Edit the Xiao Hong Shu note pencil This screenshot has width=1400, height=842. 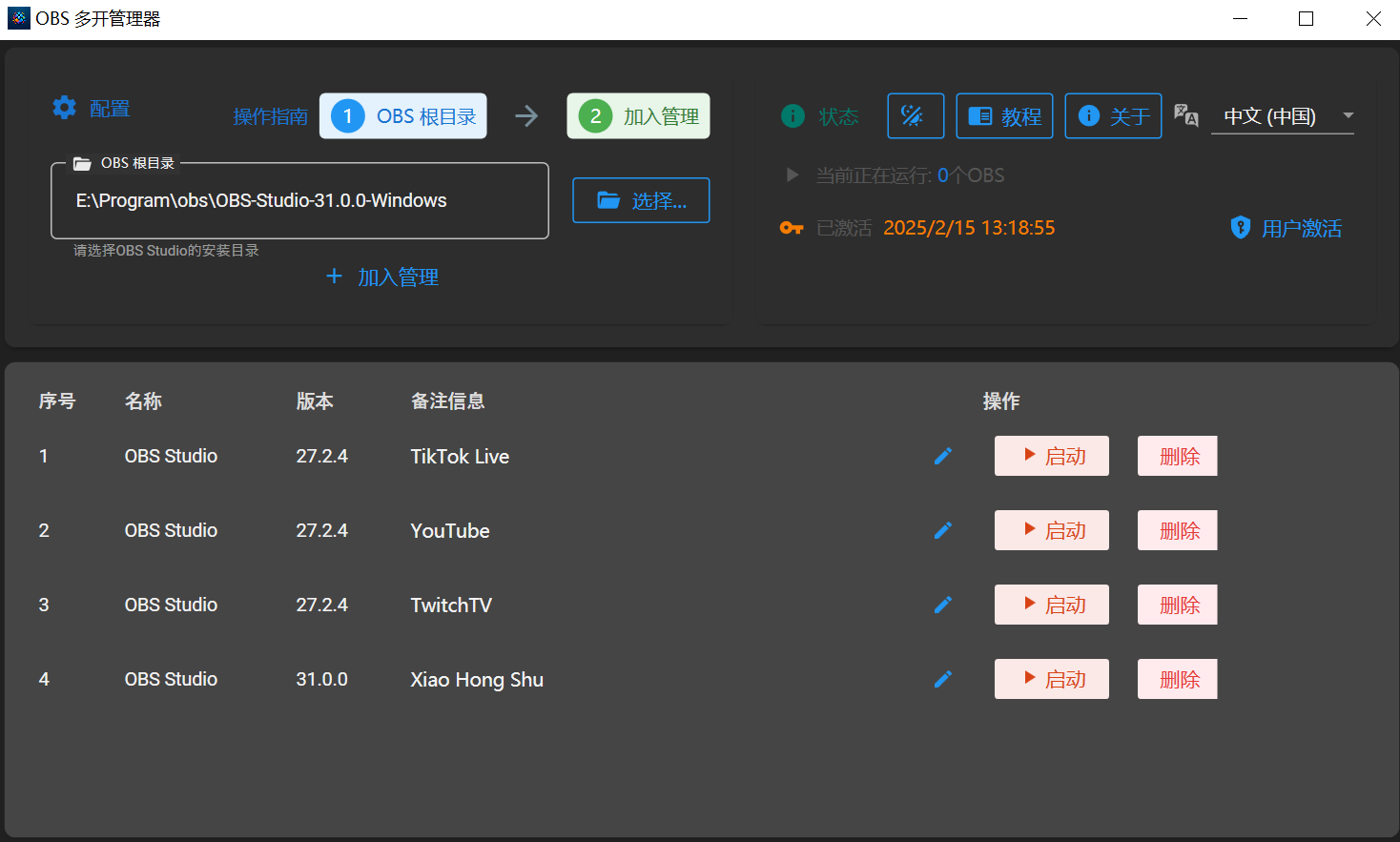943,679
